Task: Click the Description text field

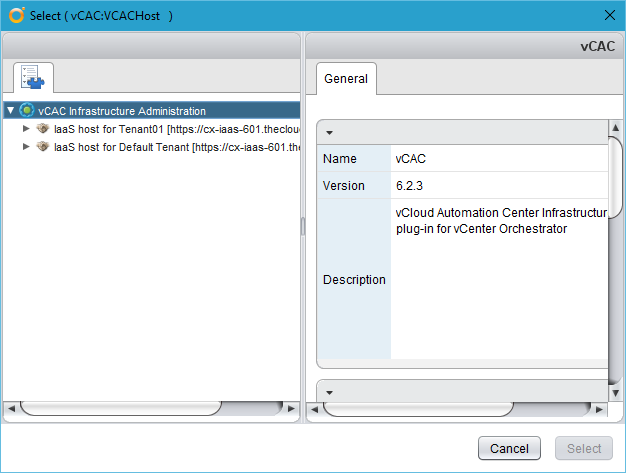Action: (x=500, y=279)
